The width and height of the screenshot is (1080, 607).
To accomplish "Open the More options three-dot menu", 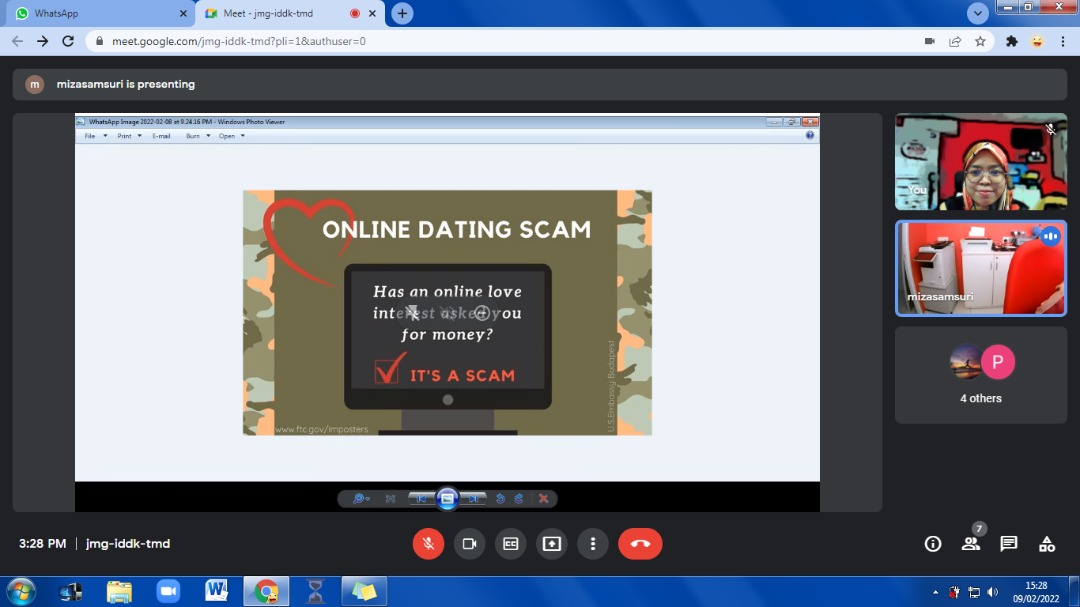I will (x=593, y=544).
